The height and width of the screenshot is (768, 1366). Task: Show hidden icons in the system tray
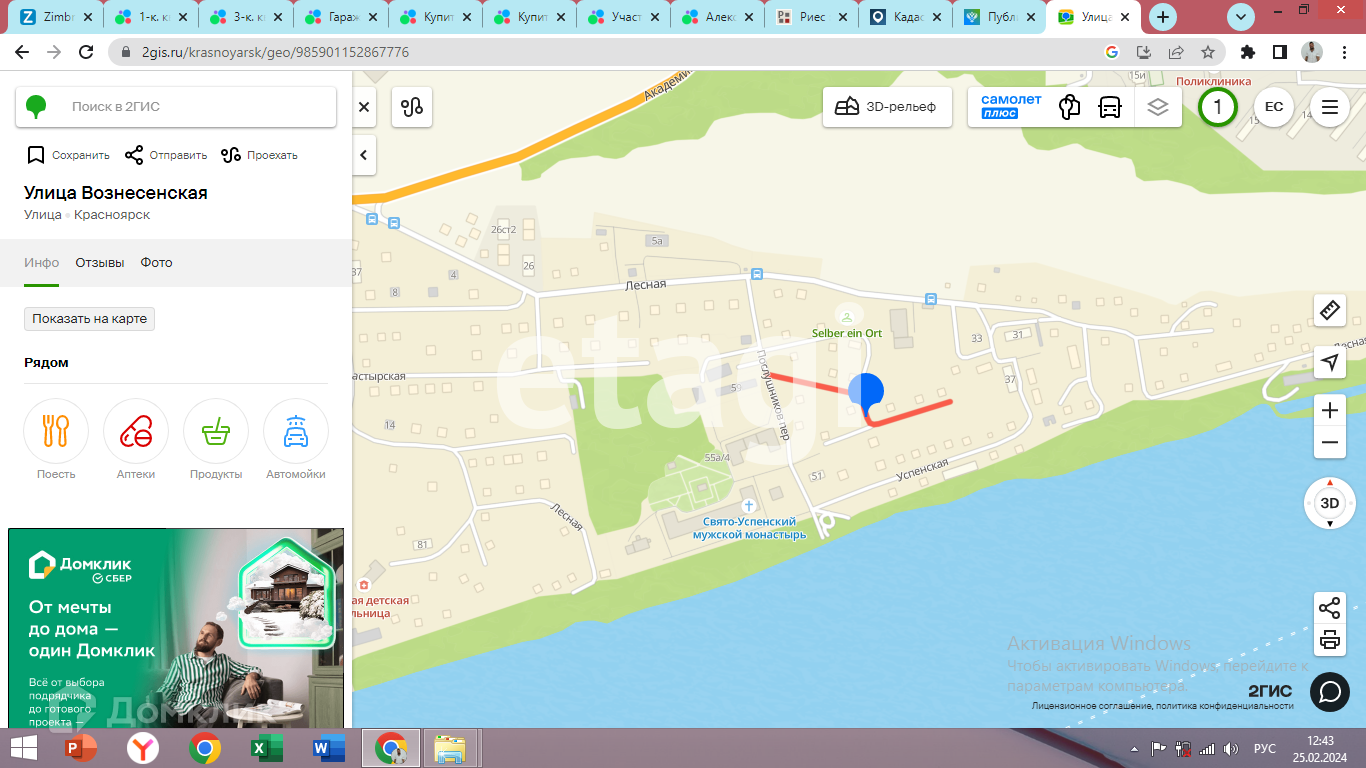1134,748
